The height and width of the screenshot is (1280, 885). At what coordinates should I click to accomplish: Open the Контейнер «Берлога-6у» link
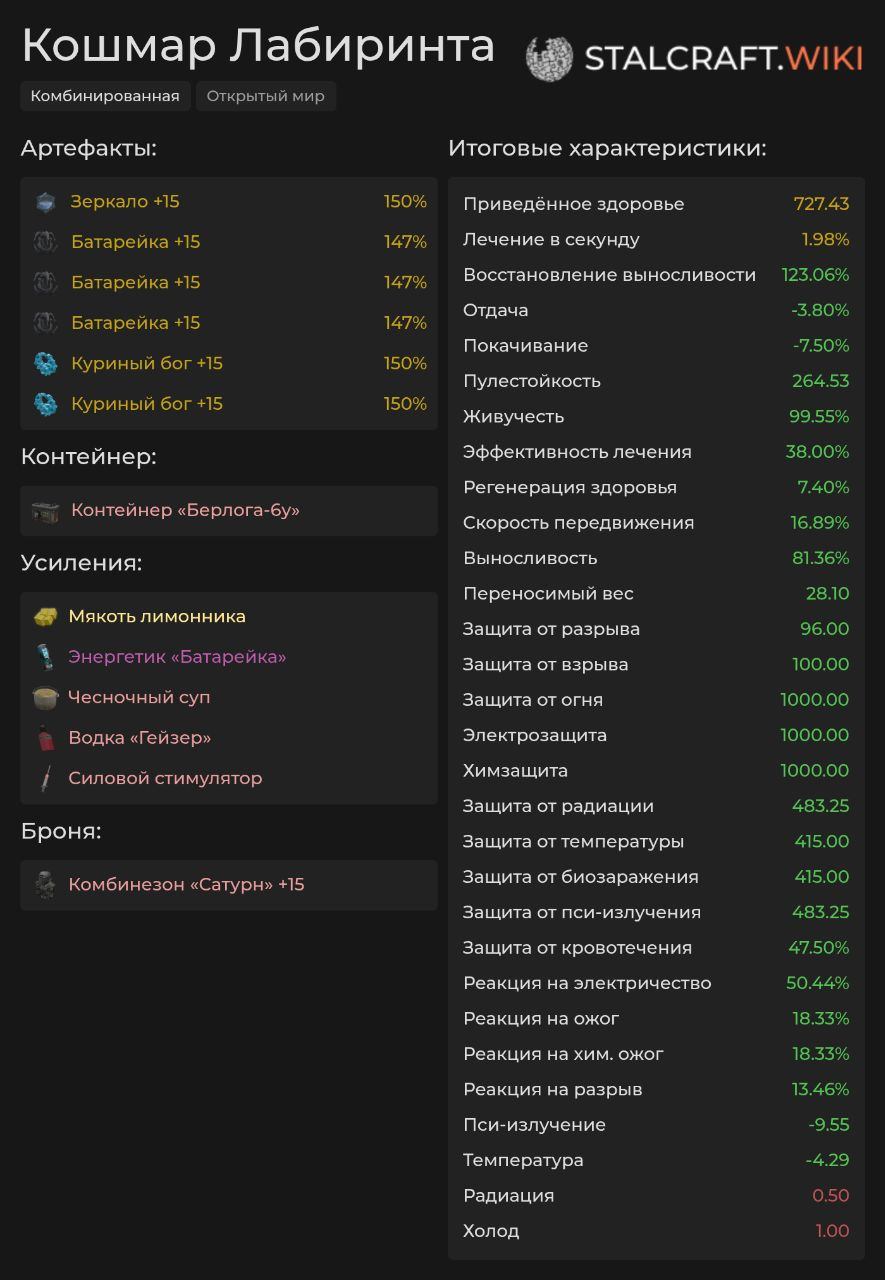(x=185, y=511)
